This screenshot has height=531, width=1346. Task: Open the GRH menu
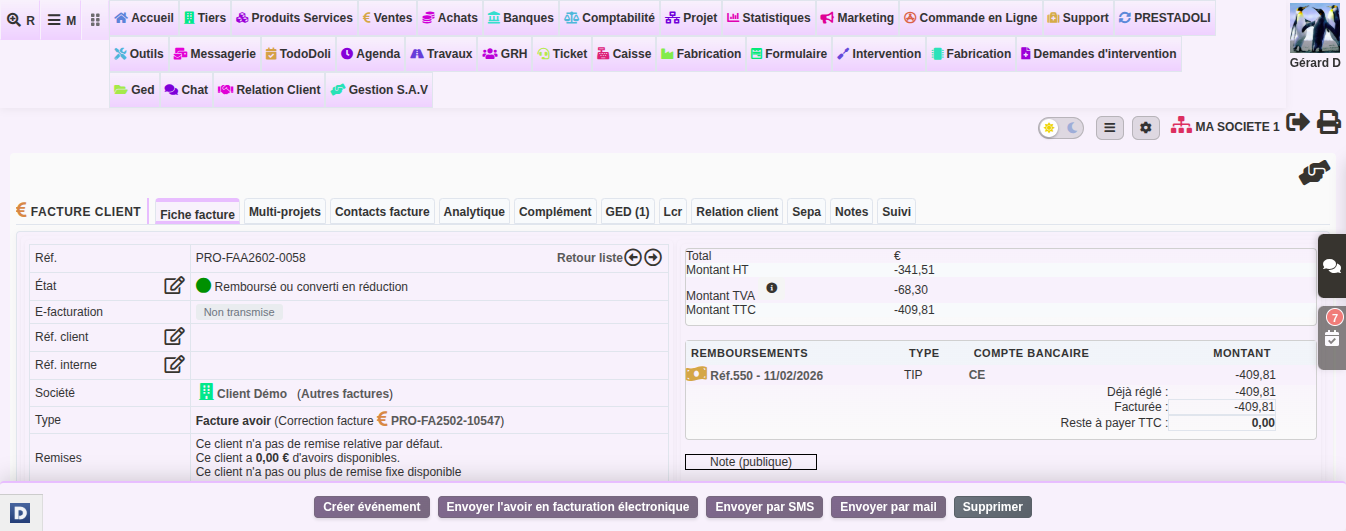pyautogui.click(x=505, y=54)
